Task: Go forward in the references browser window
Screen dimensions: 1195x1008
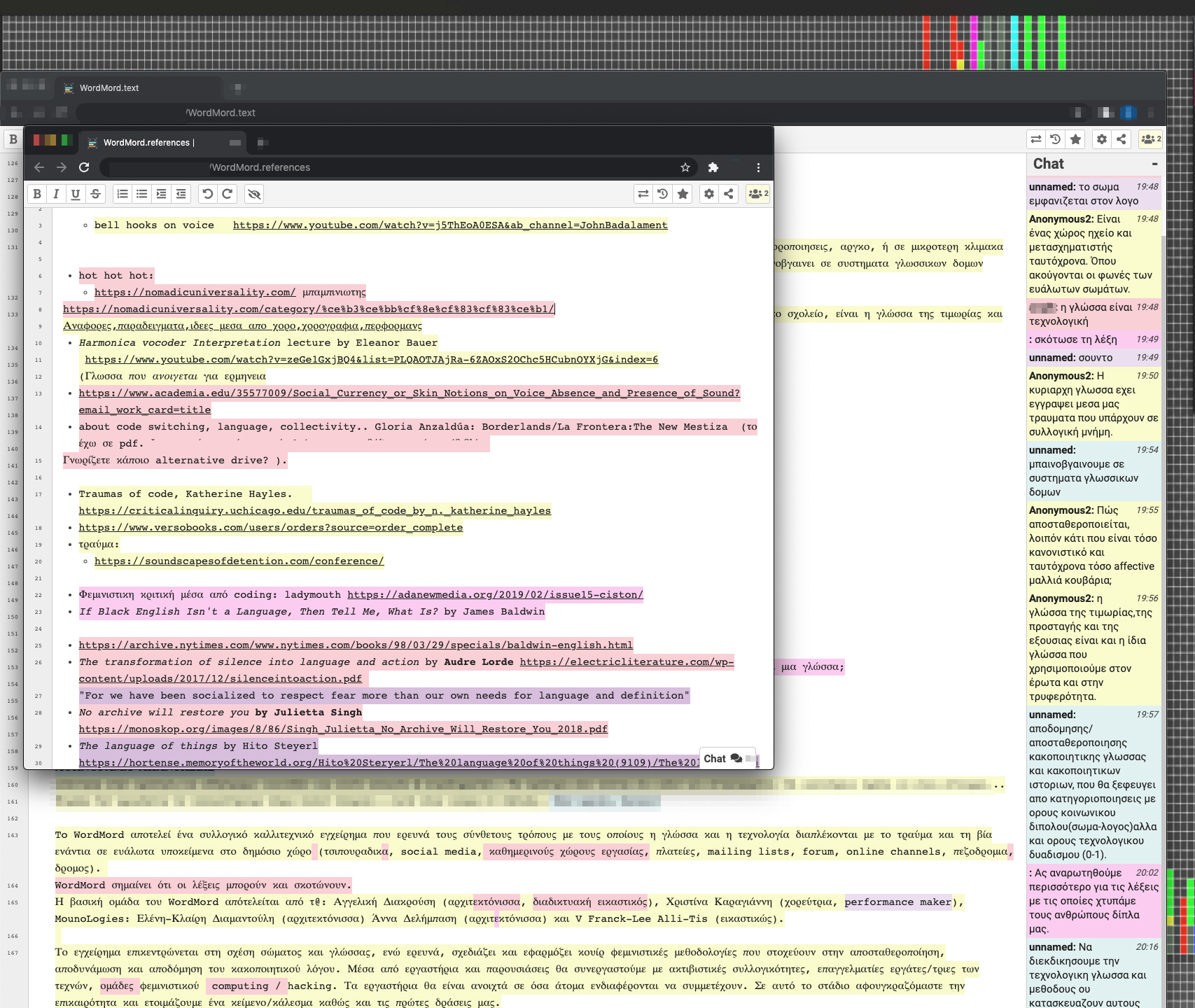Action: [62, 167]
